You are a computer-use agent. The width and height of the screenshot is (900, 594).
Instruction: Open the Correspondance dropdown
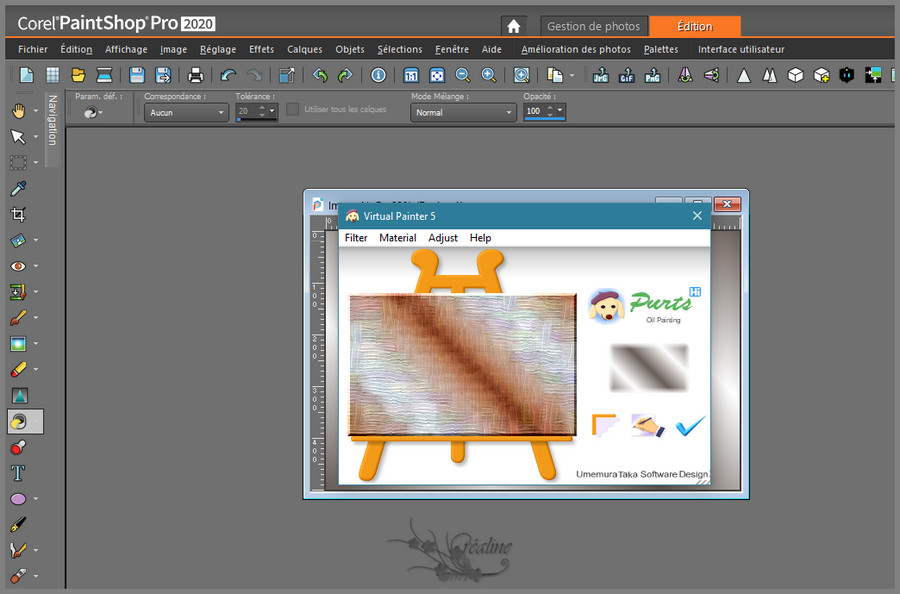tap(186, 113)
